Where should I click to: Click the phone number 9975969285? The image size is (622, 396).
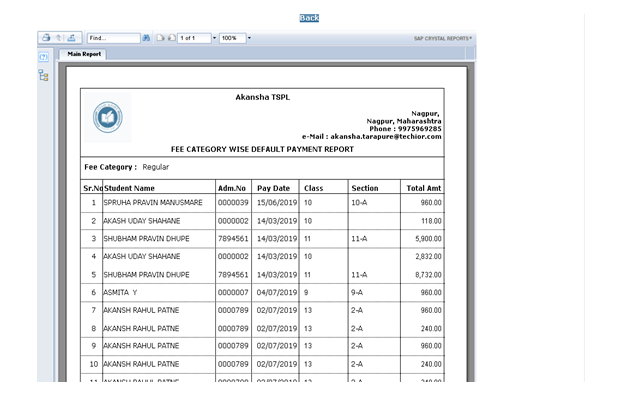coord(419,129)
